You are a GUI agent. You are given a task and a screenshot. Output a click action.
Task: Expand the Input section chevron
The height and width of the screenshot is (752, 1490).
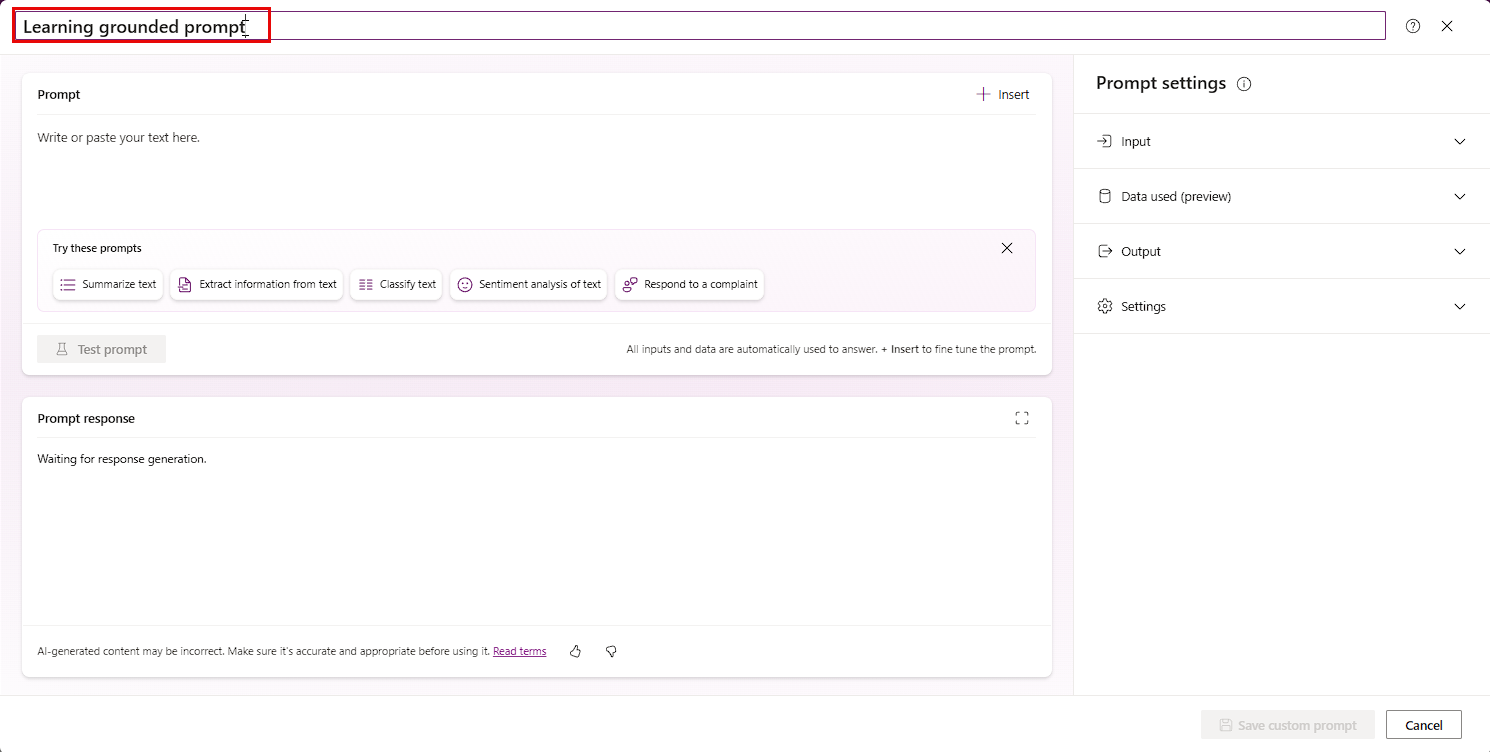(1460, 142)
